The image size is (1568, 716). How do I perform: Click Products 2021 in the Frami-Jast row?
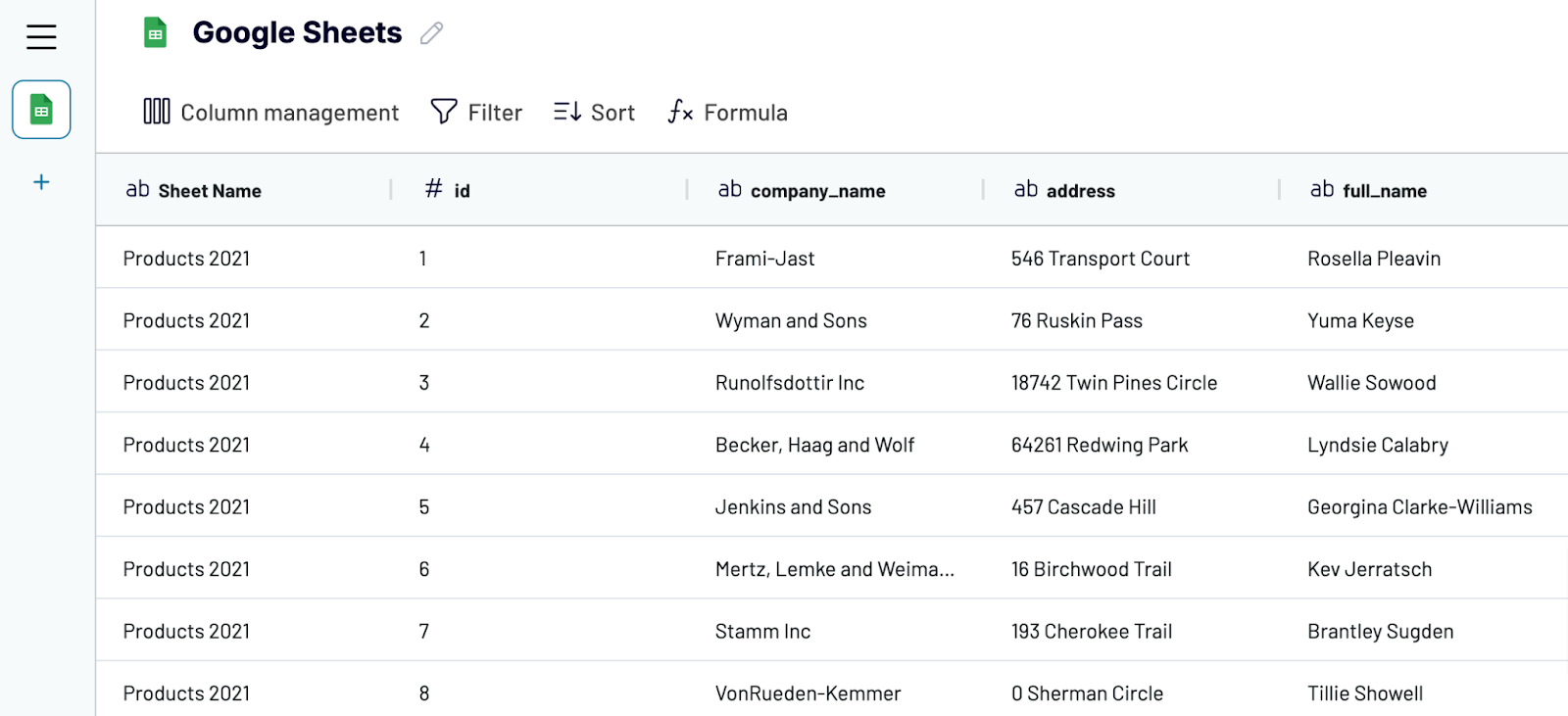tap(186, 259)
